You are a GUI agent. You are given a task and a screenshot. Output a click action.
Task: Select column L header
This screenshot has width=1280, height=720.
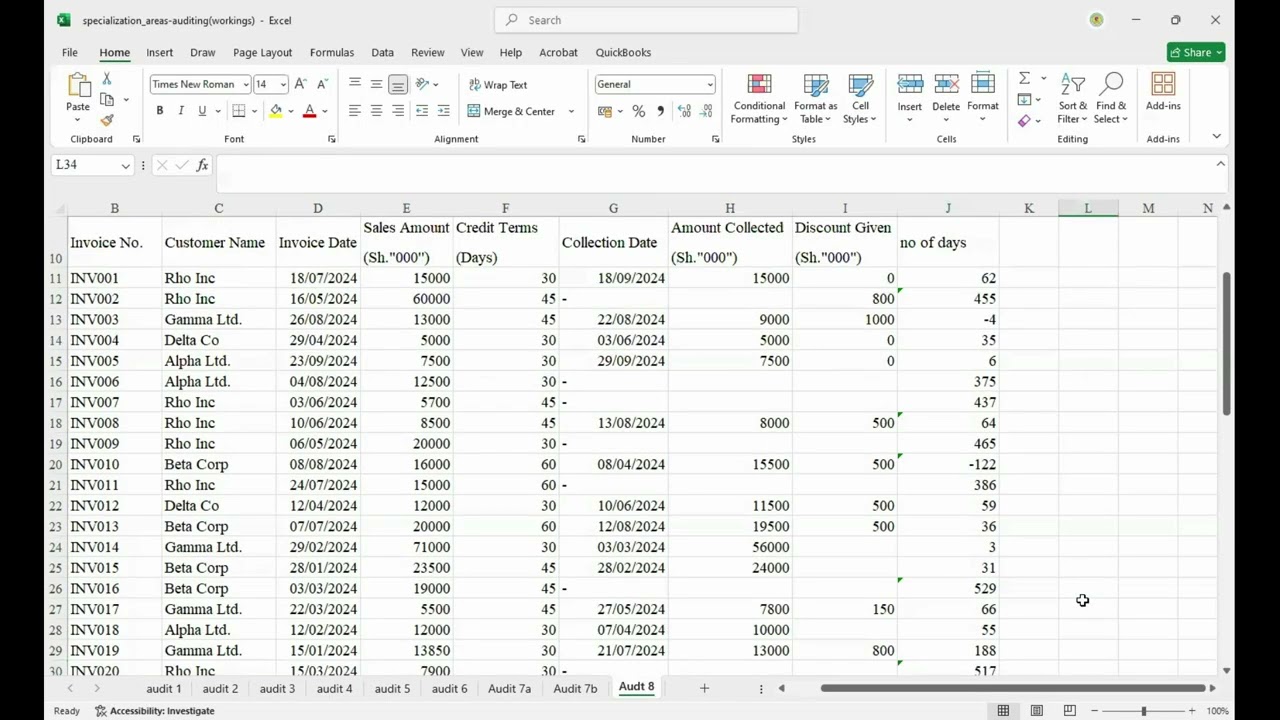pyautogui.click(x=1088, y=208)
